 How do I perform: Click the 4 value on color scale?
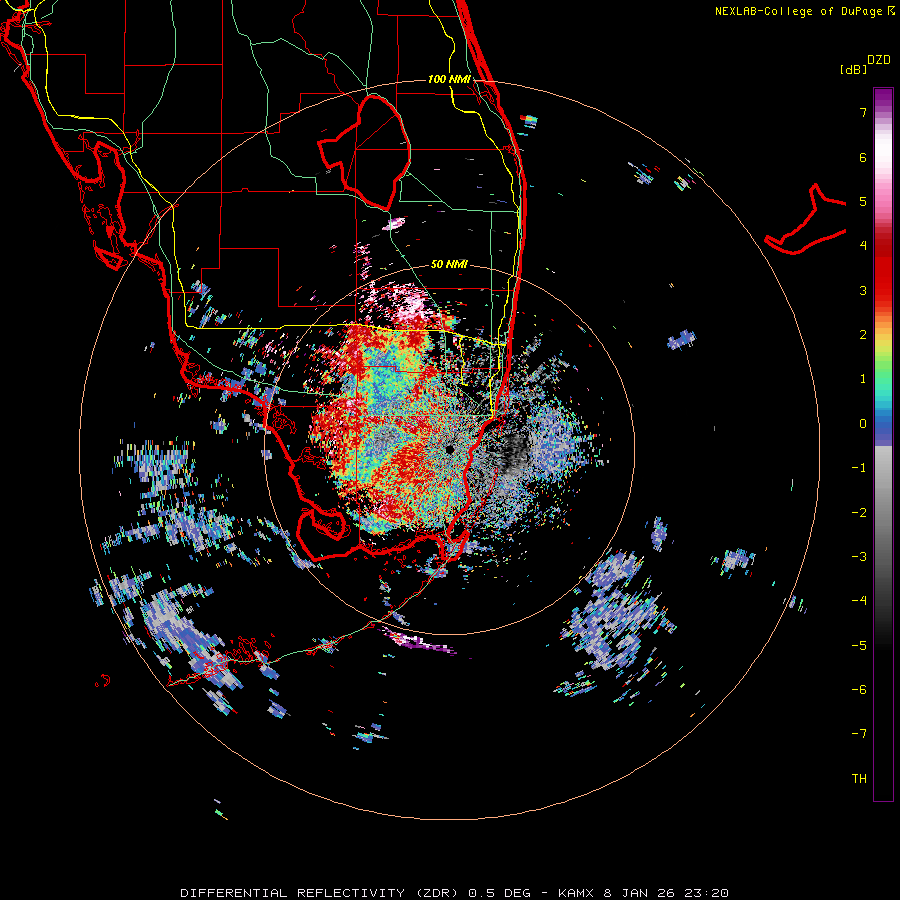[863, 245]
